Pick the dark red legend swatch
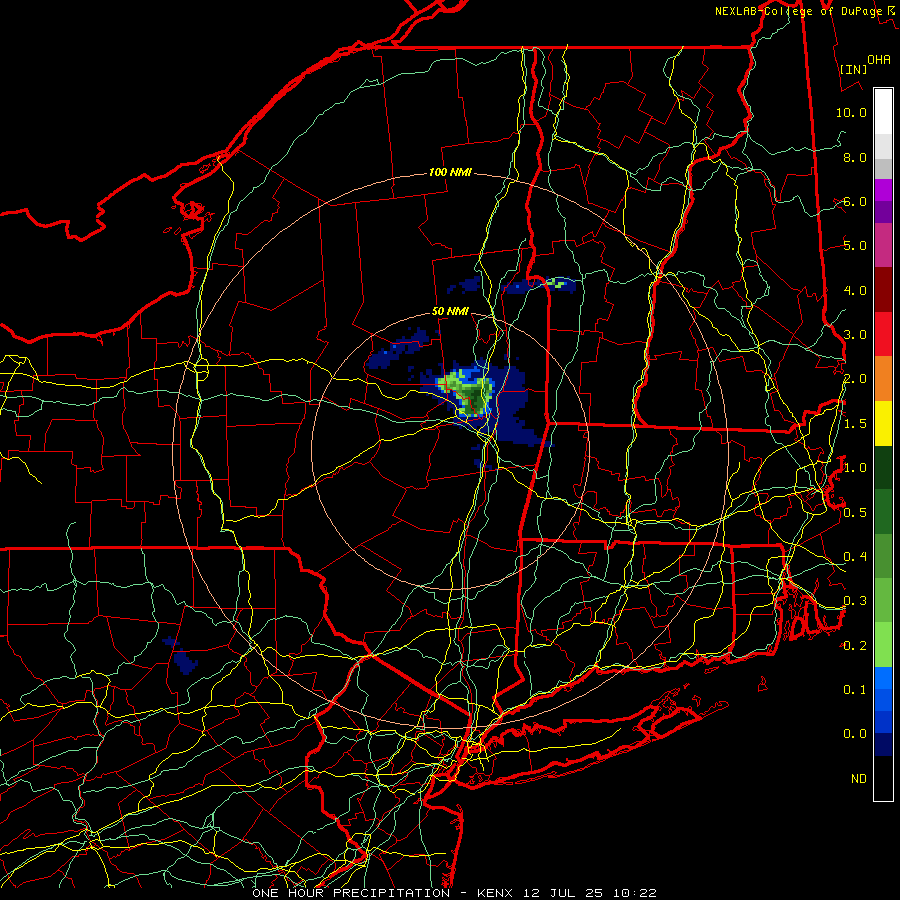The image size is (900, 900). (x=883, y=290)
